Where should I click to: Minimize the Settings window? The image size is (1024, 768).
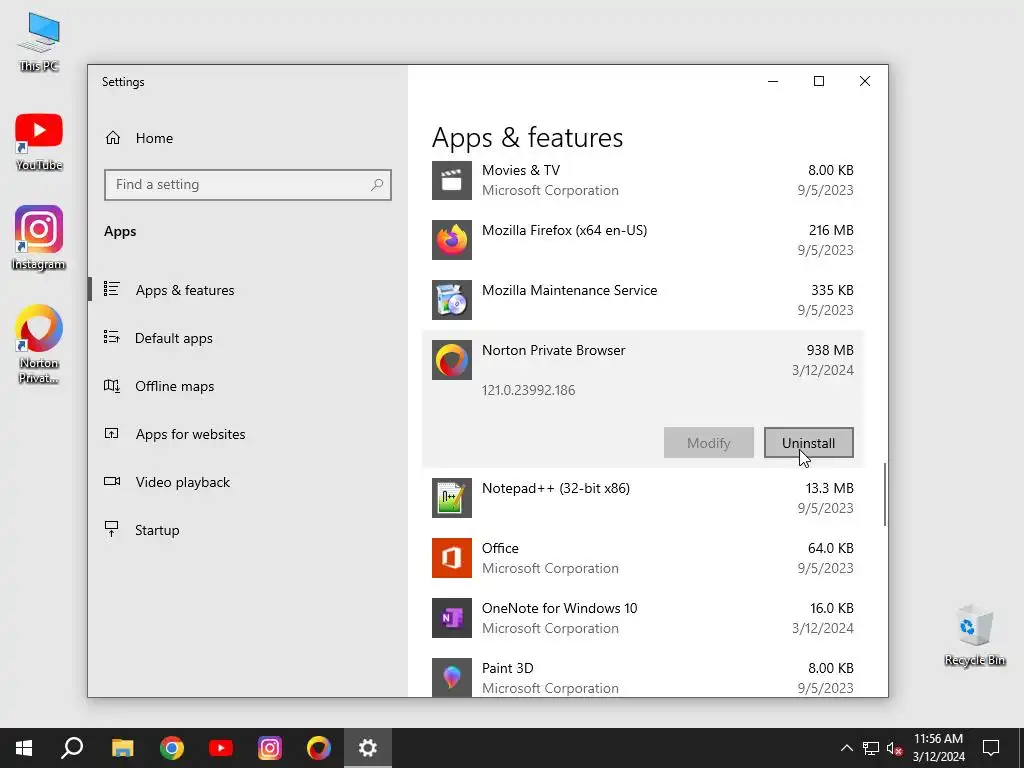click(x=773, y=81)
